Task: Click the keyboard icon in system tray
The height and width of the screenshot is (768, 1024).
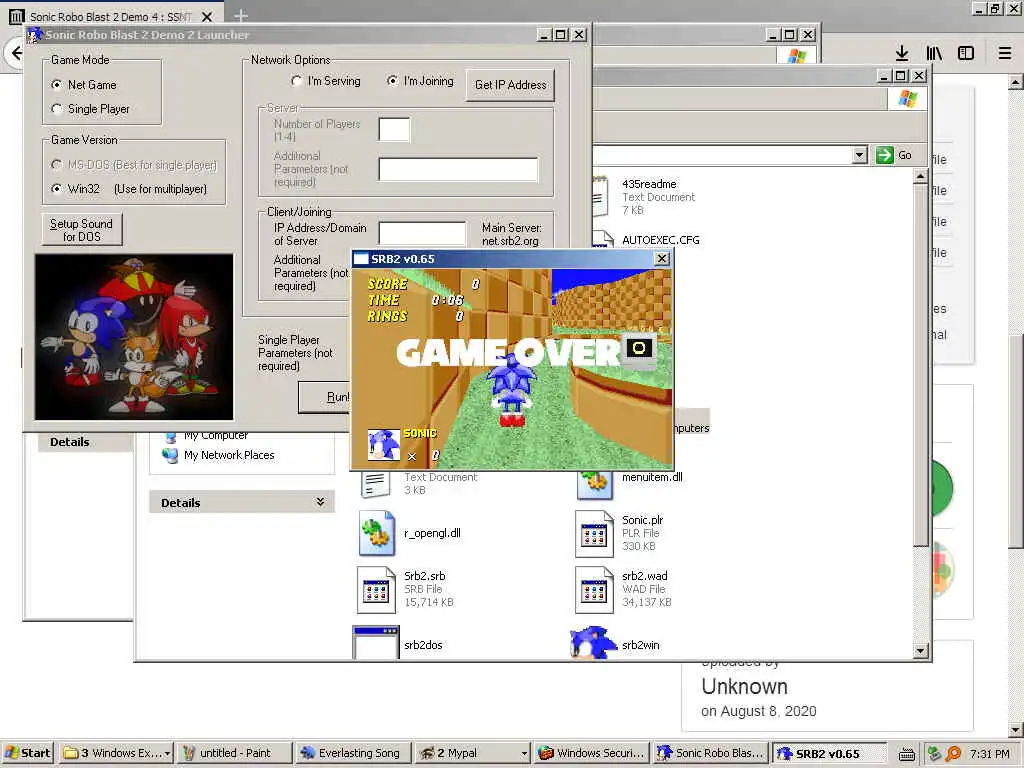Action: point(906,754)
